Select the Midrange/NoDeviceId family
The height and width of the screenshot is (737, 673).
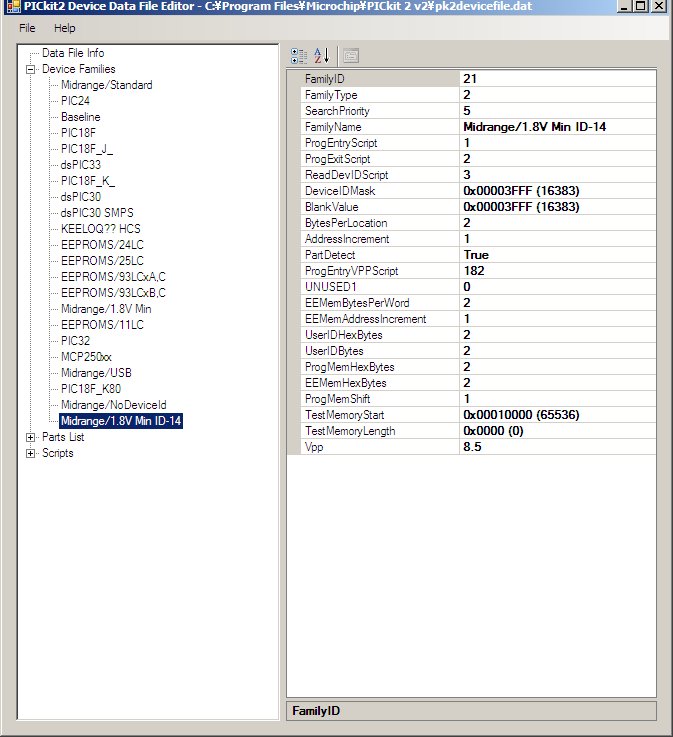coord(113,405)
